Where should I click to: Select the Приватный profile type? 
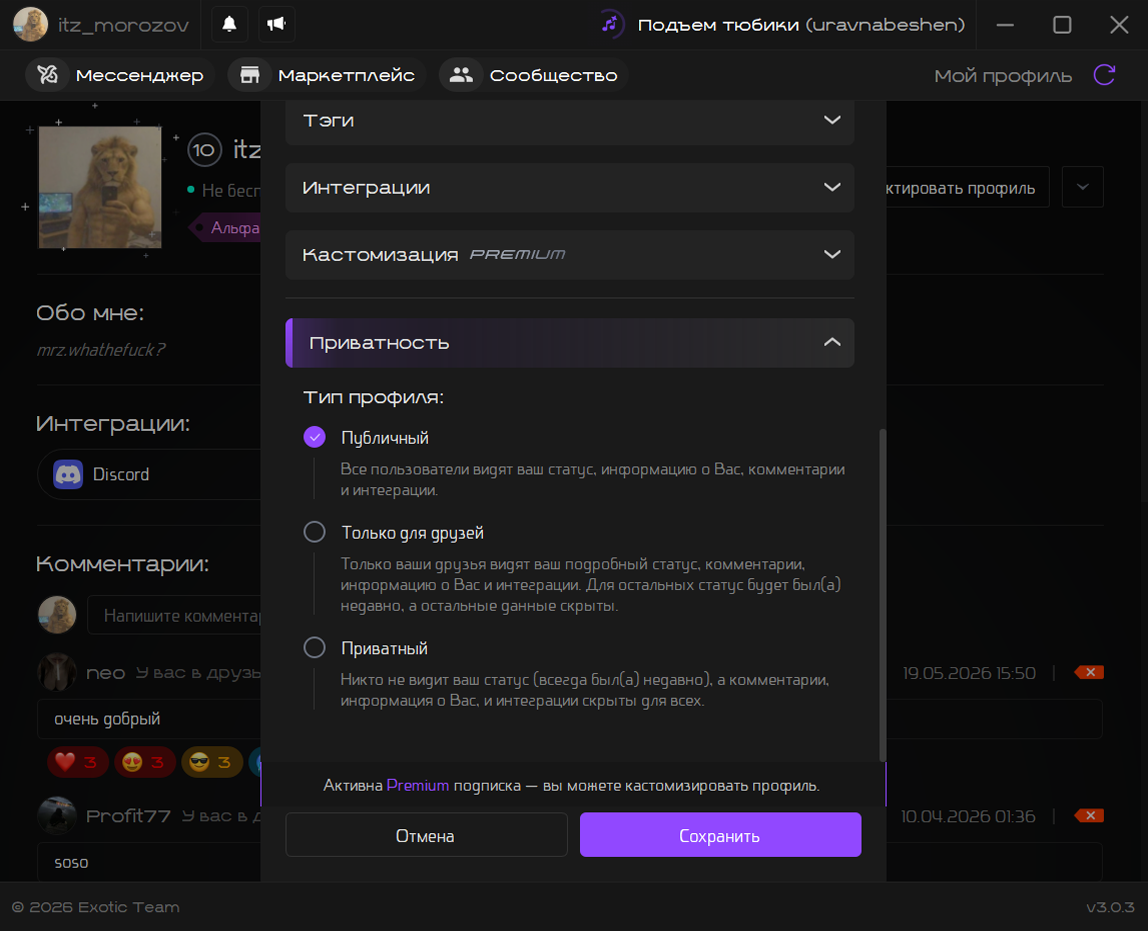pyautogui.click(x=315, y=648)
